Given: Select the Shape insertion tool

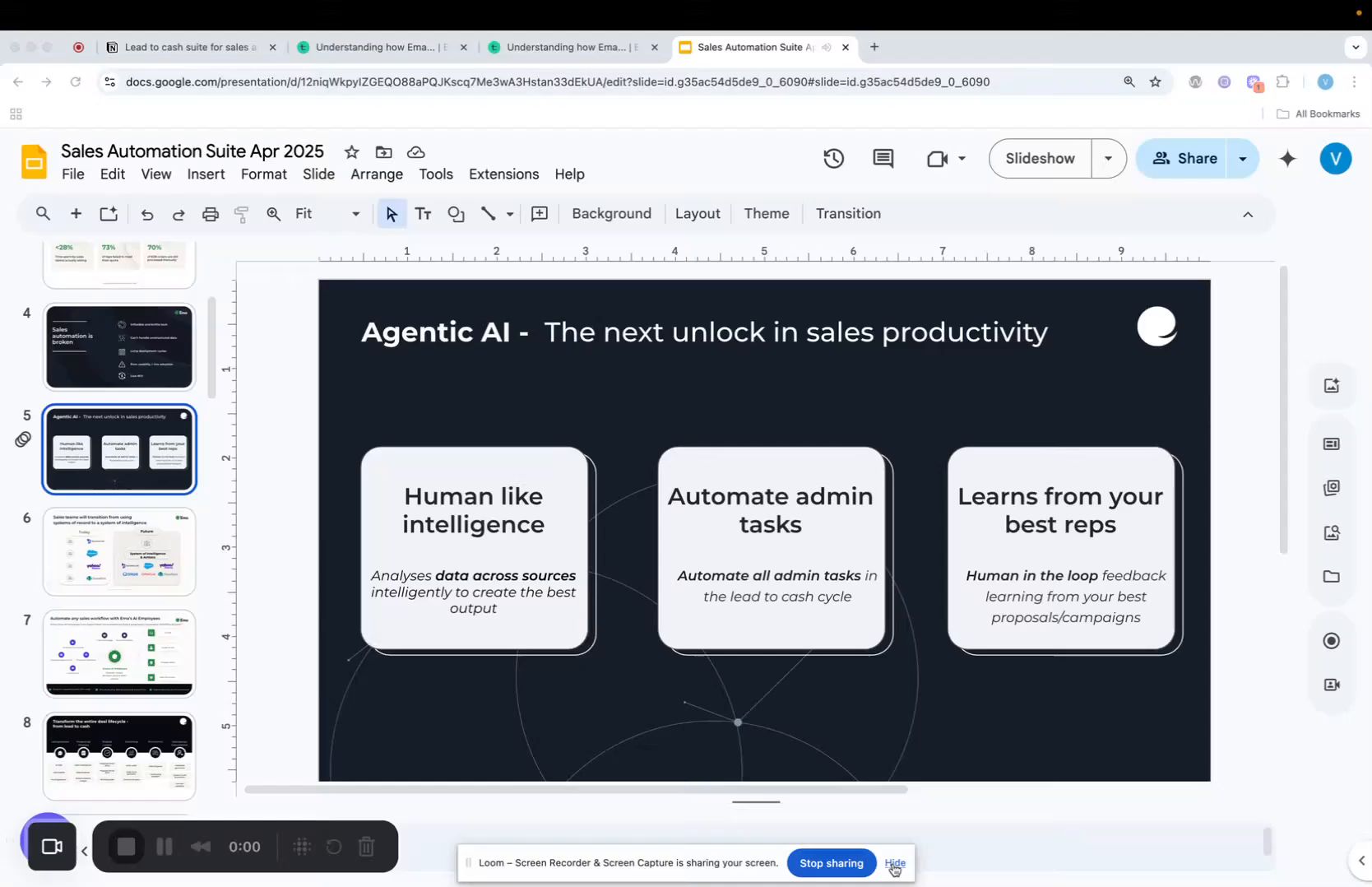Looking at the screenshot, I should [456, 213].
